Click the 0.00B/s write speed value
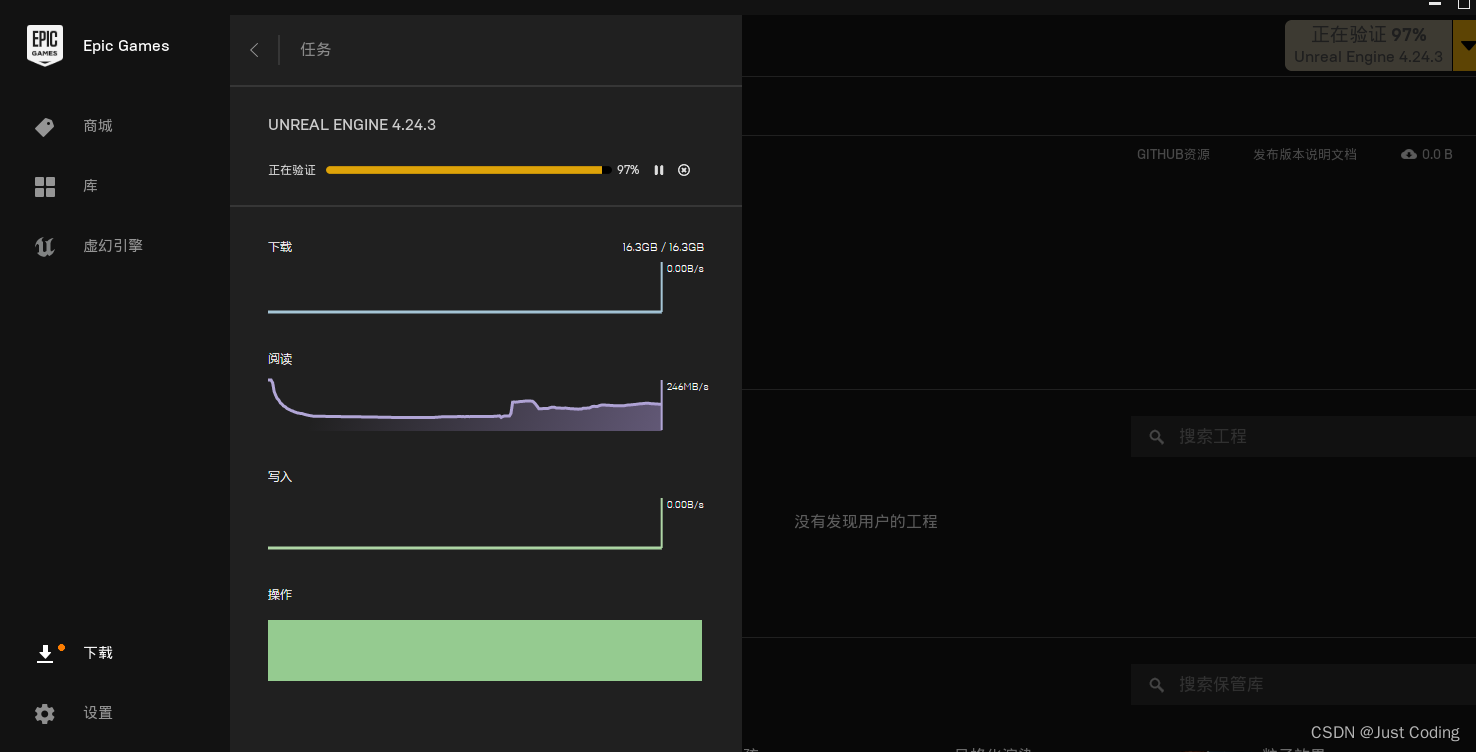Image resolution: width=1476 pixels, height=752 pixels. click(685, 505)
